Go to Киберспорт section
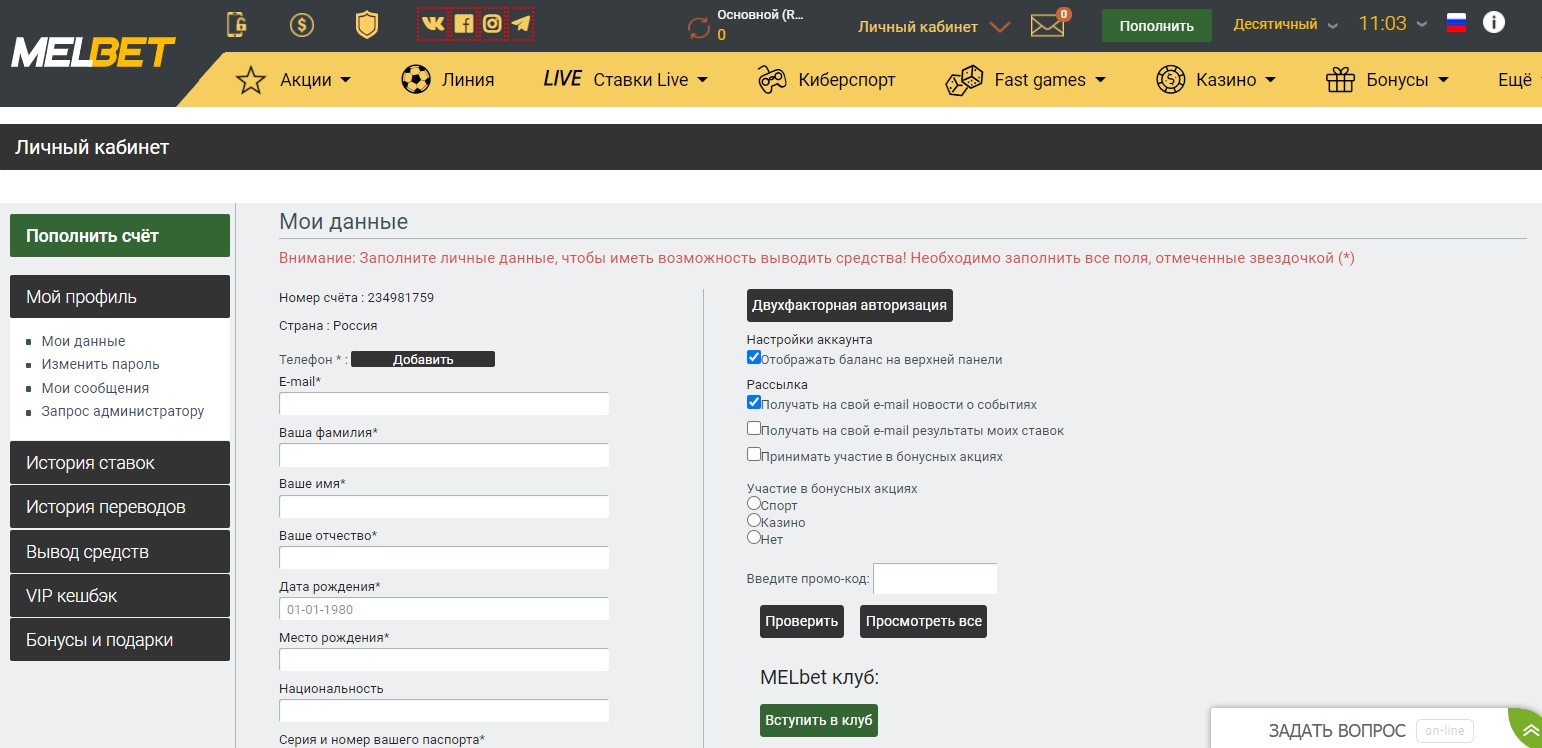Screen dimensions: 1542x748 (847, 80)
